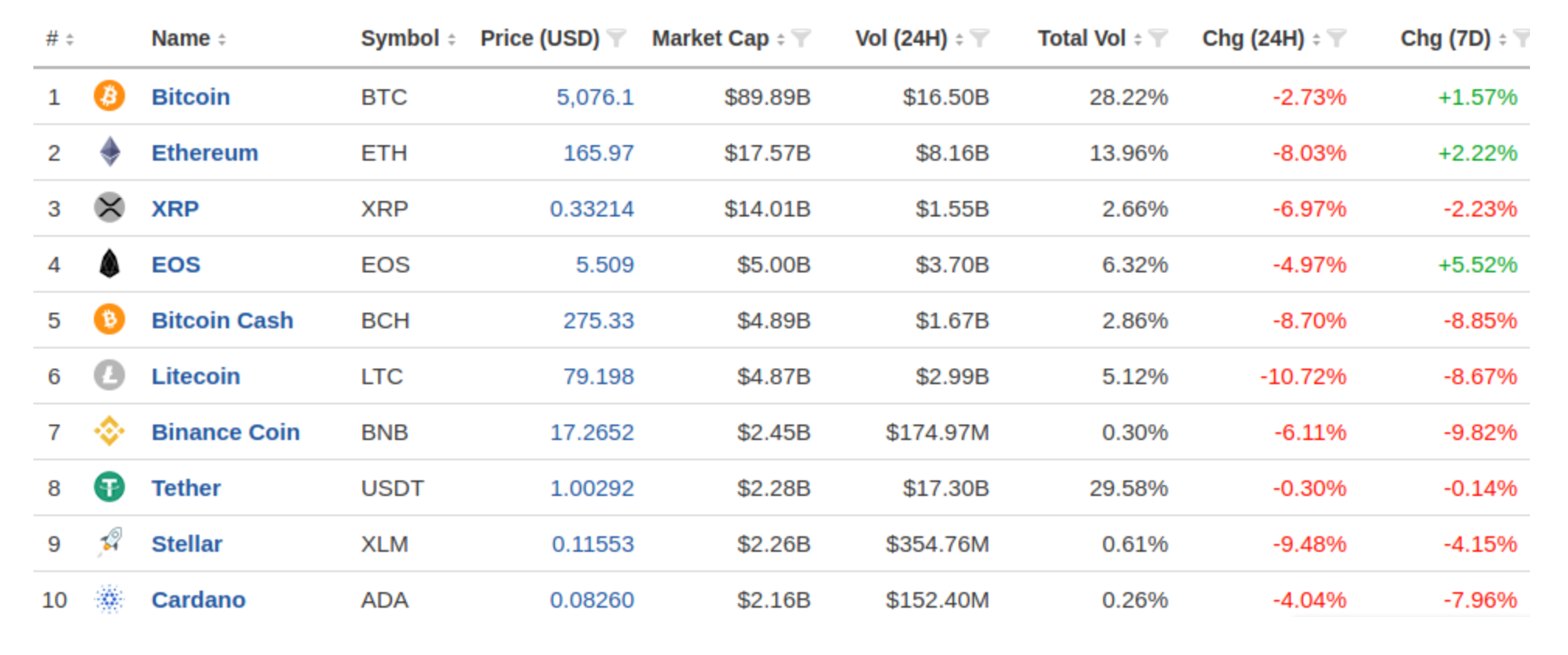
Task: Click the Stellar rocket logo icon
Action: 110,542
